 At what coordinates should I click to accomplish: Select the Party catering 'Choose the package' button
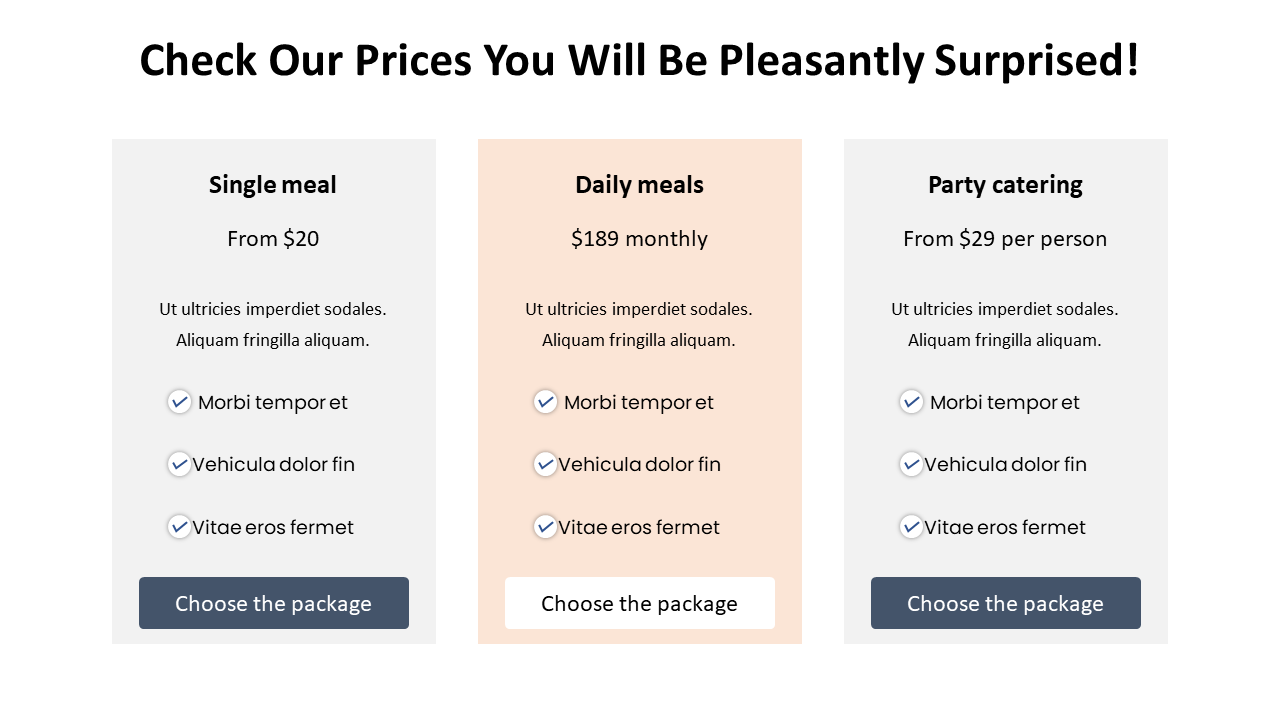point(1005,603)
